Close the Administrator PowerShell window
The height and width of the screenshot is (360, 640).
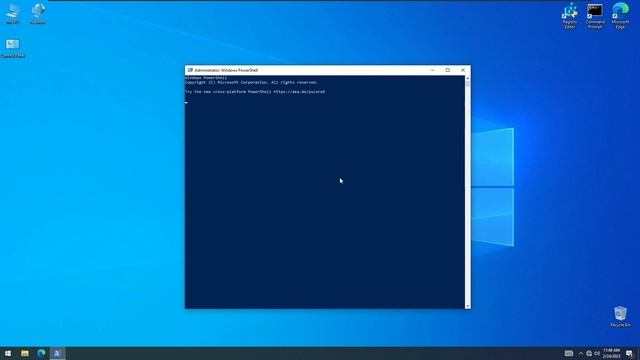click(463, 70)
